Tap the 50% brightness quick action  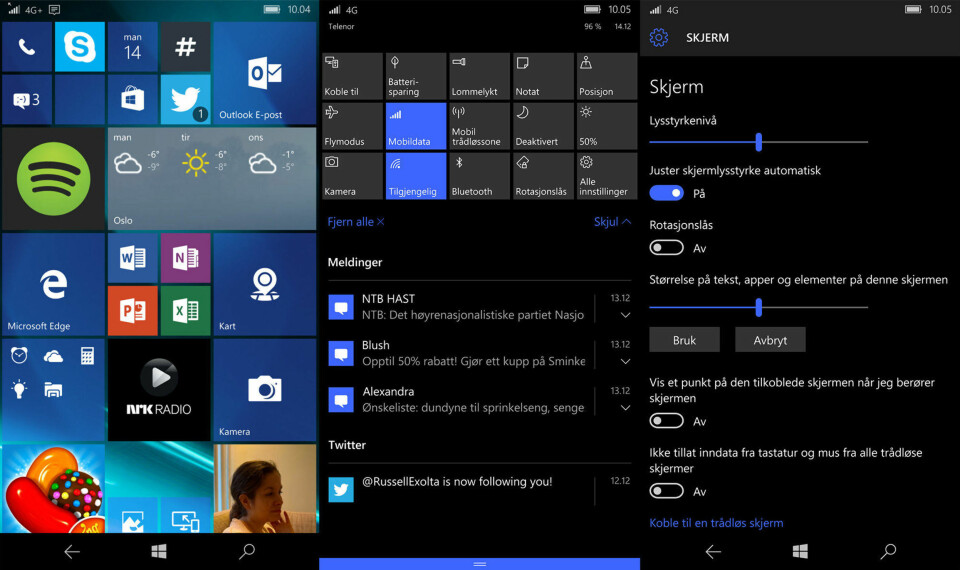(607, 126)
